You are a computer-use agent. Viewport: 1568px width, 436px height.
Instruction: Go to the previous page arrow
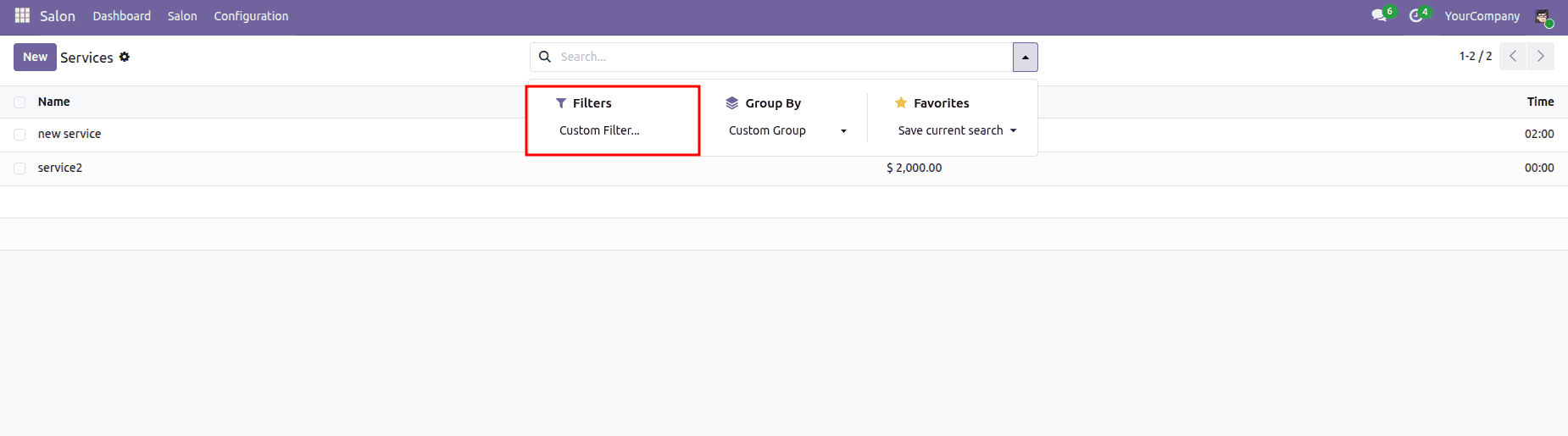tap(1513, 57)
